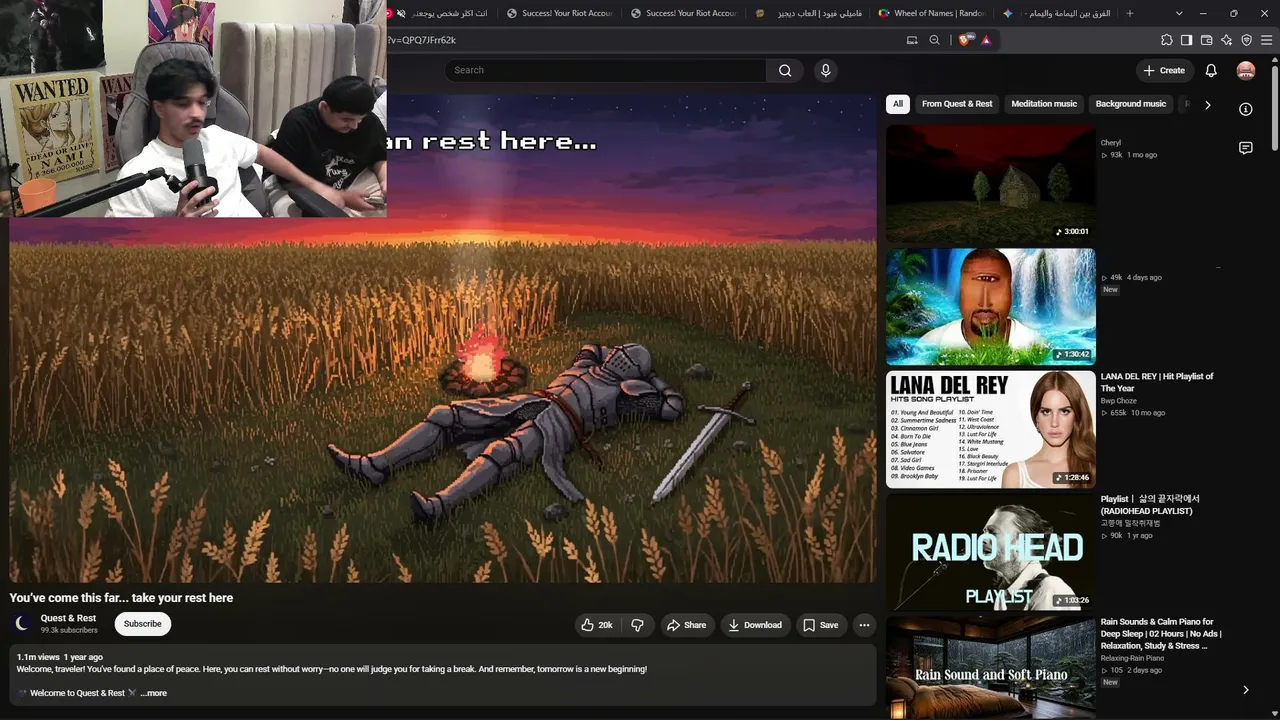Open LANA DEL REY Hit Playlist title

coord(1157,382)
